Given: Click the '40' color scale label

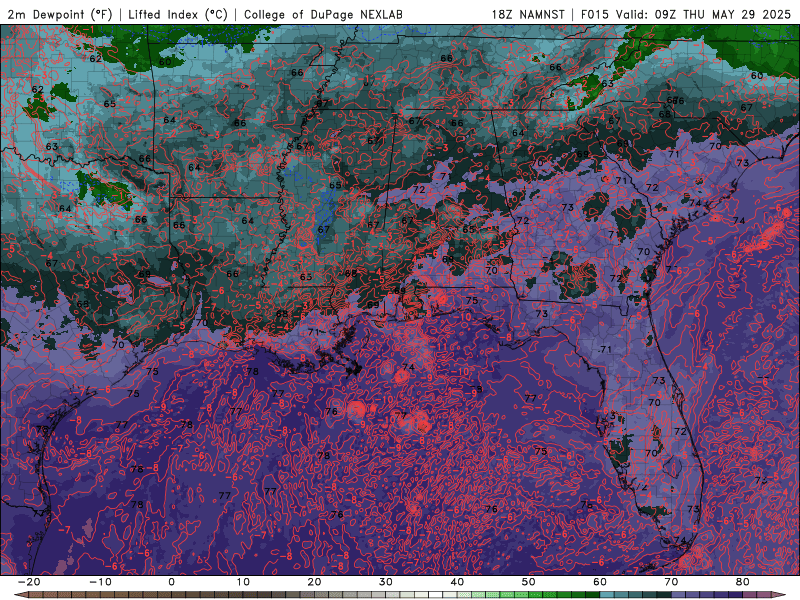Looking at the screenshot, I should 457,582.
